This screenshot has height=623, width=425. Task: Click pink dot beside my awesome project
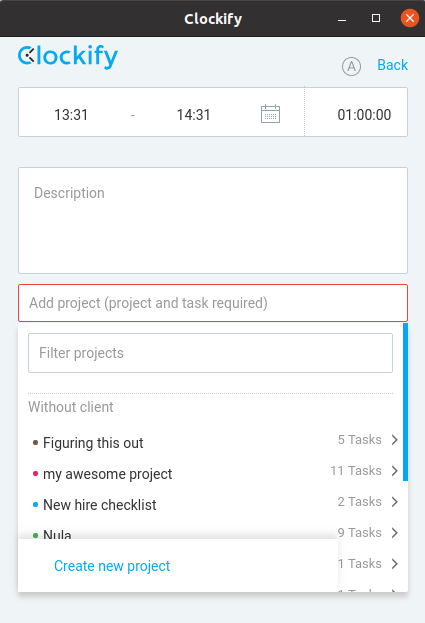[x=35, y=473]
